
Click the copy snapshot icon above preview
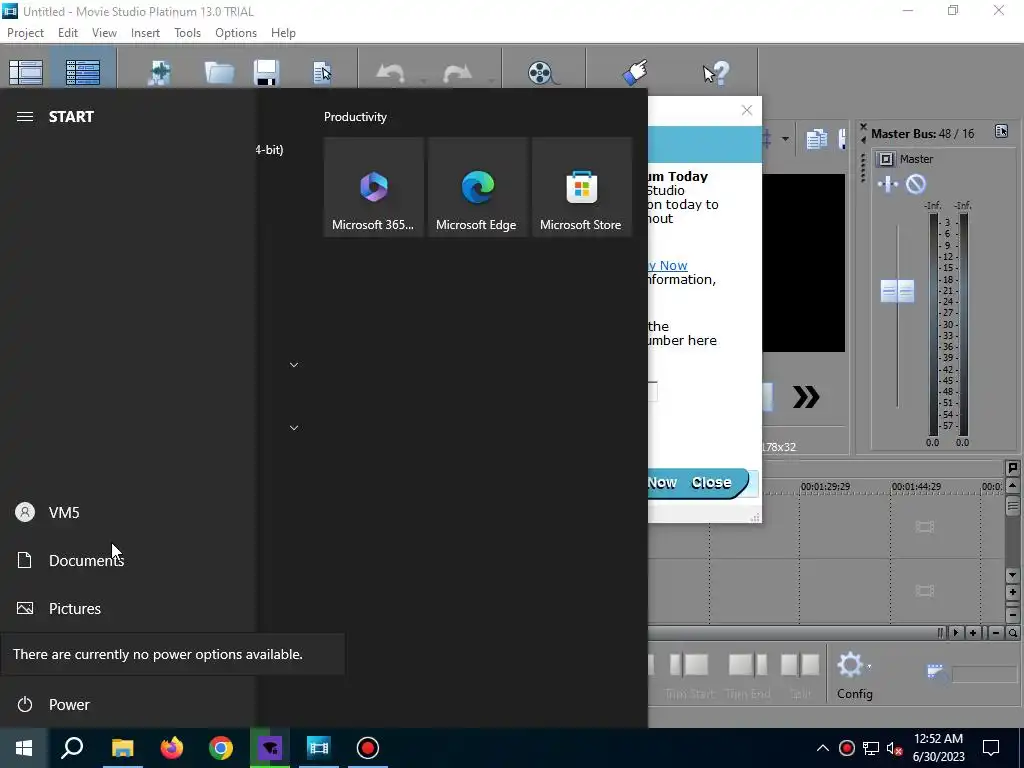(816, 138)
